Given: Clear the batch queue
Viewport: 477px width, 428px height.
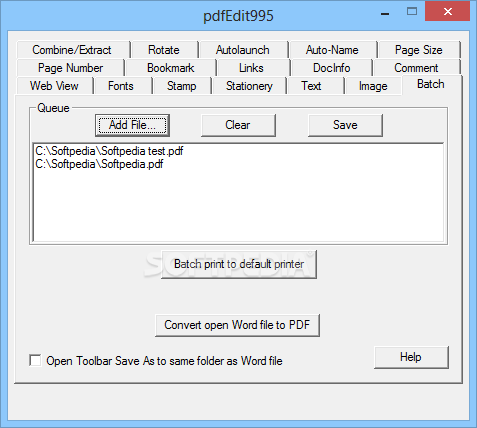Looking at the screenshot, I should point(238,125).
